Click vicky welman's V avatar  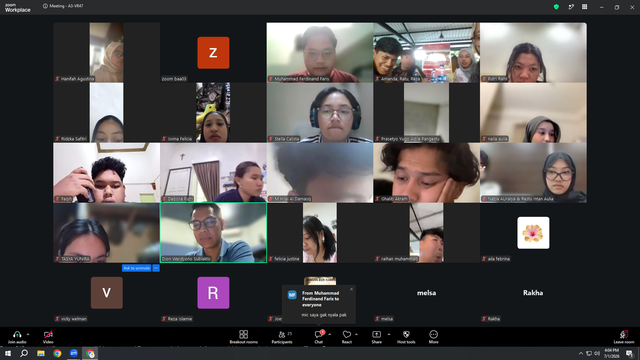[x=107, y=293]
